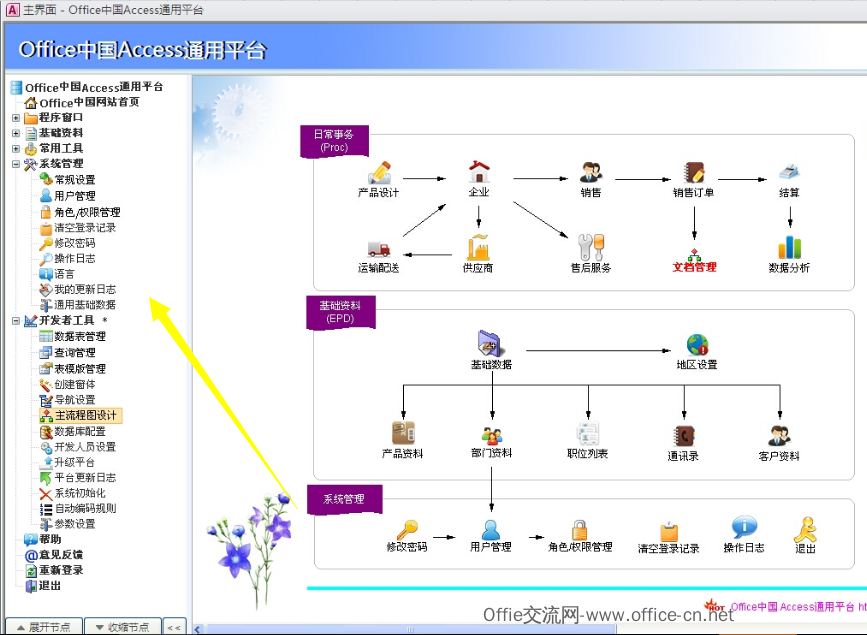Screen dimensions: 867x635
Task: Open the 通讯录 phone book icon
Action: coord(684,436)
